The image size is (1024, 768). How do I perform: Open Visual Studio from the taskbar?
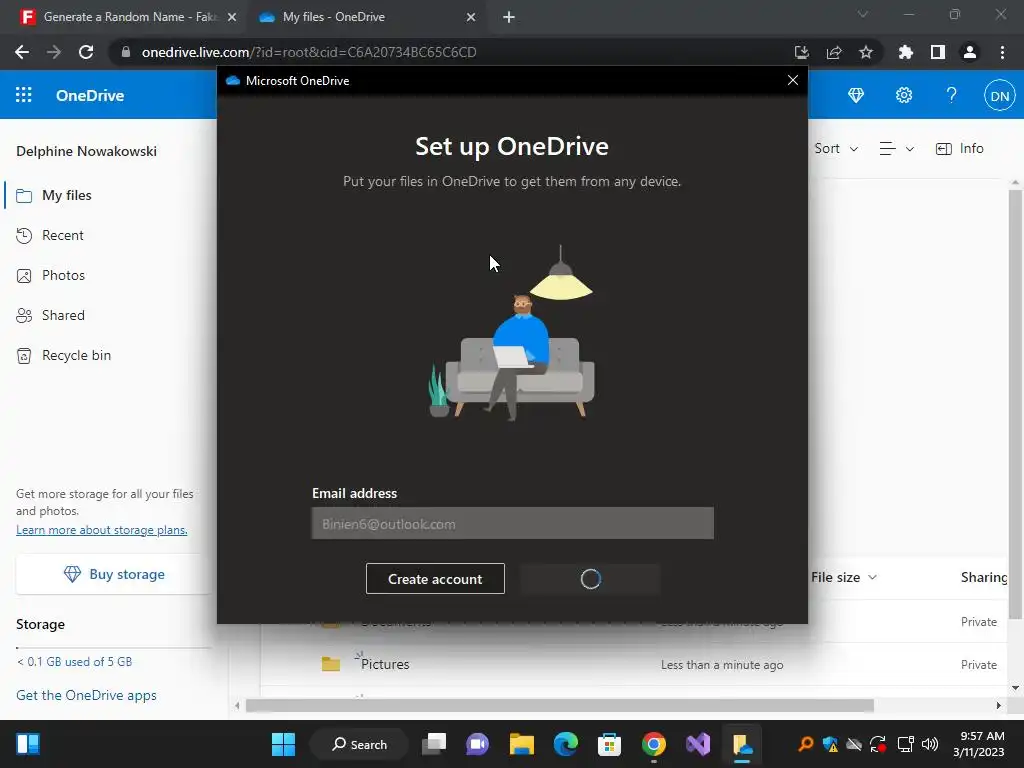coord(697,744)
